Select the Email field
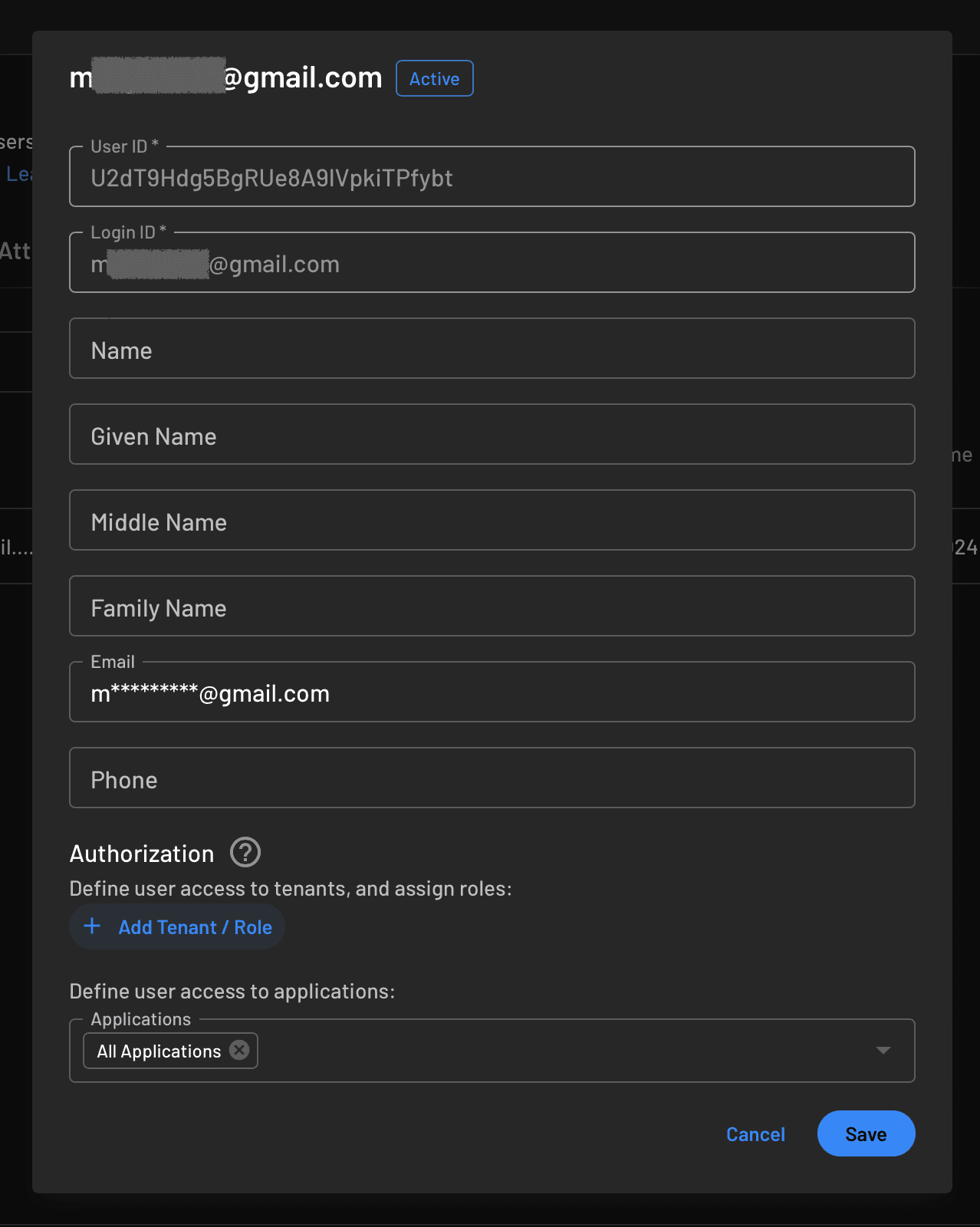Viewport: 980px width, 1227px height. pos(492,692)
